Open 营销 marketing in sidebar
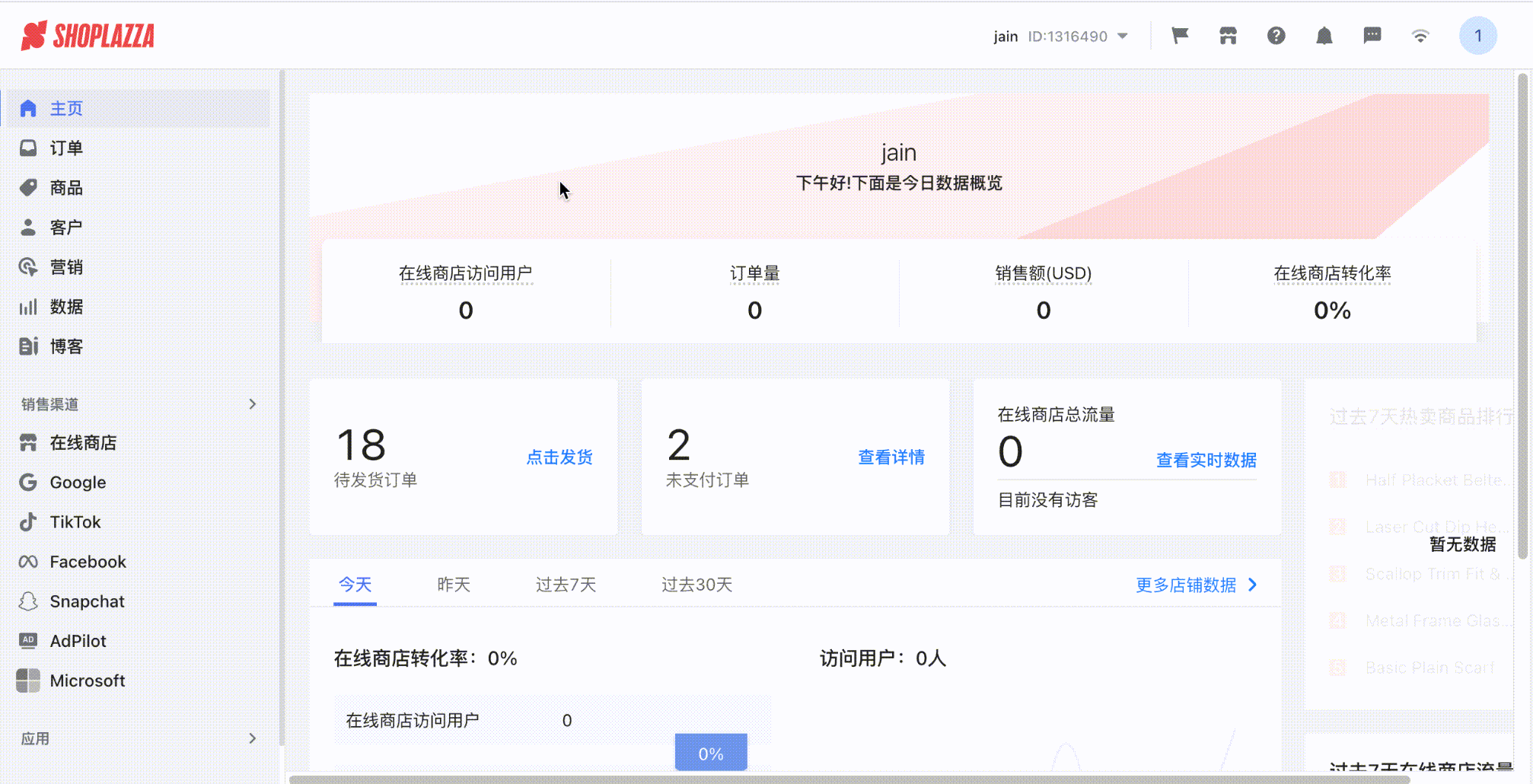 click(x=137, y=266)
